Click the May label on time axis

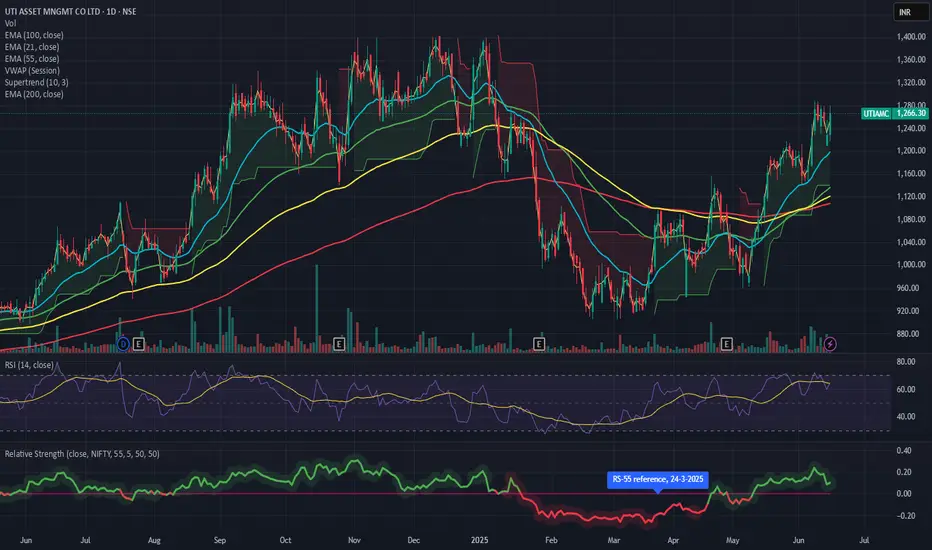(733, 540)
